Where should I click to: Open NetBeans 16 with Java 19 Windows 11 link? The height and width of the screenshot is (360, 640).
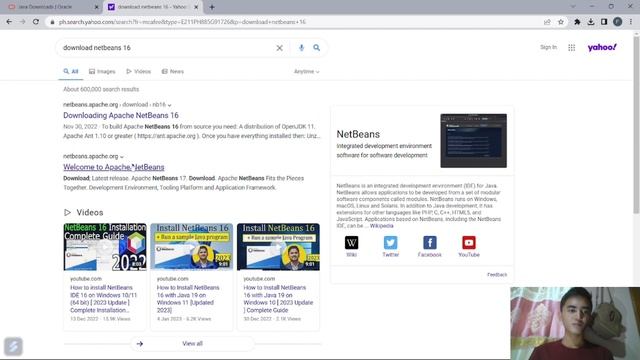coord(188,299)
